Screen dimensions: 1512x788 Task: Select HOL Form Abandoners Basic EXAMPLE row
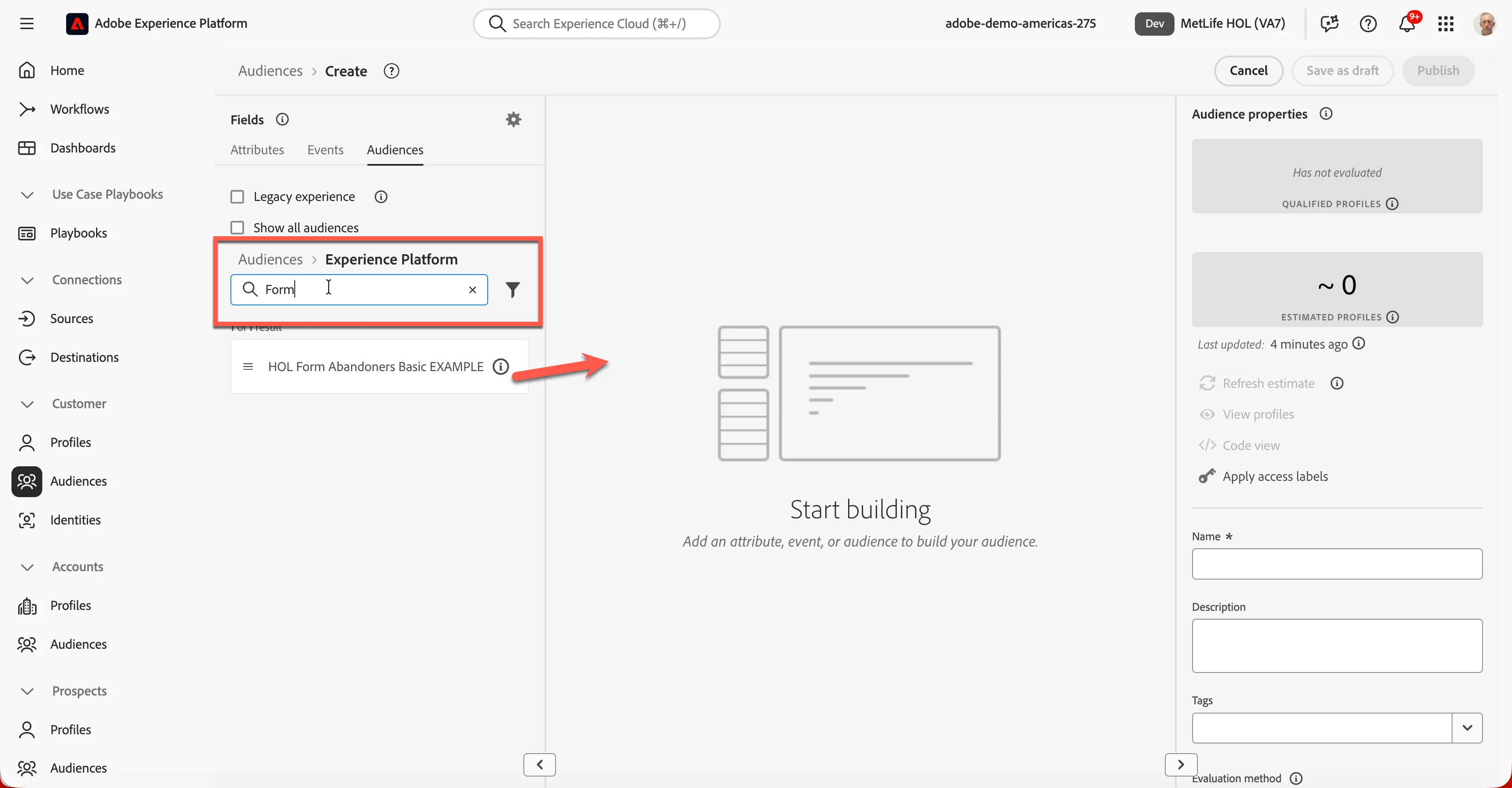click(379, 366)
